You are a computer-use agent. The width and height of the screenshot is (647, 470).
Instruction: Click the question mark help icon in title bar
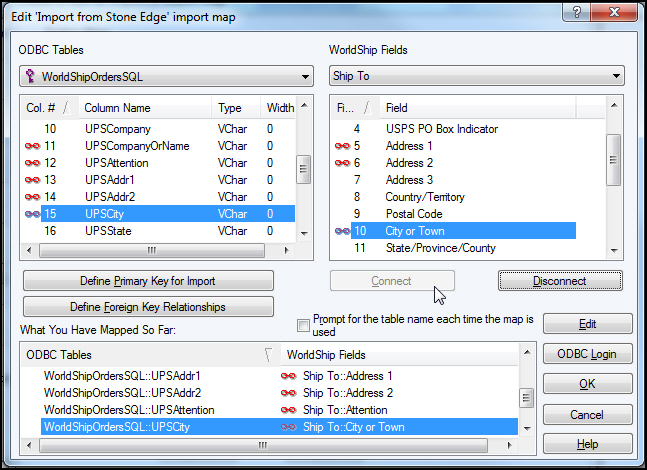(577, 12)
